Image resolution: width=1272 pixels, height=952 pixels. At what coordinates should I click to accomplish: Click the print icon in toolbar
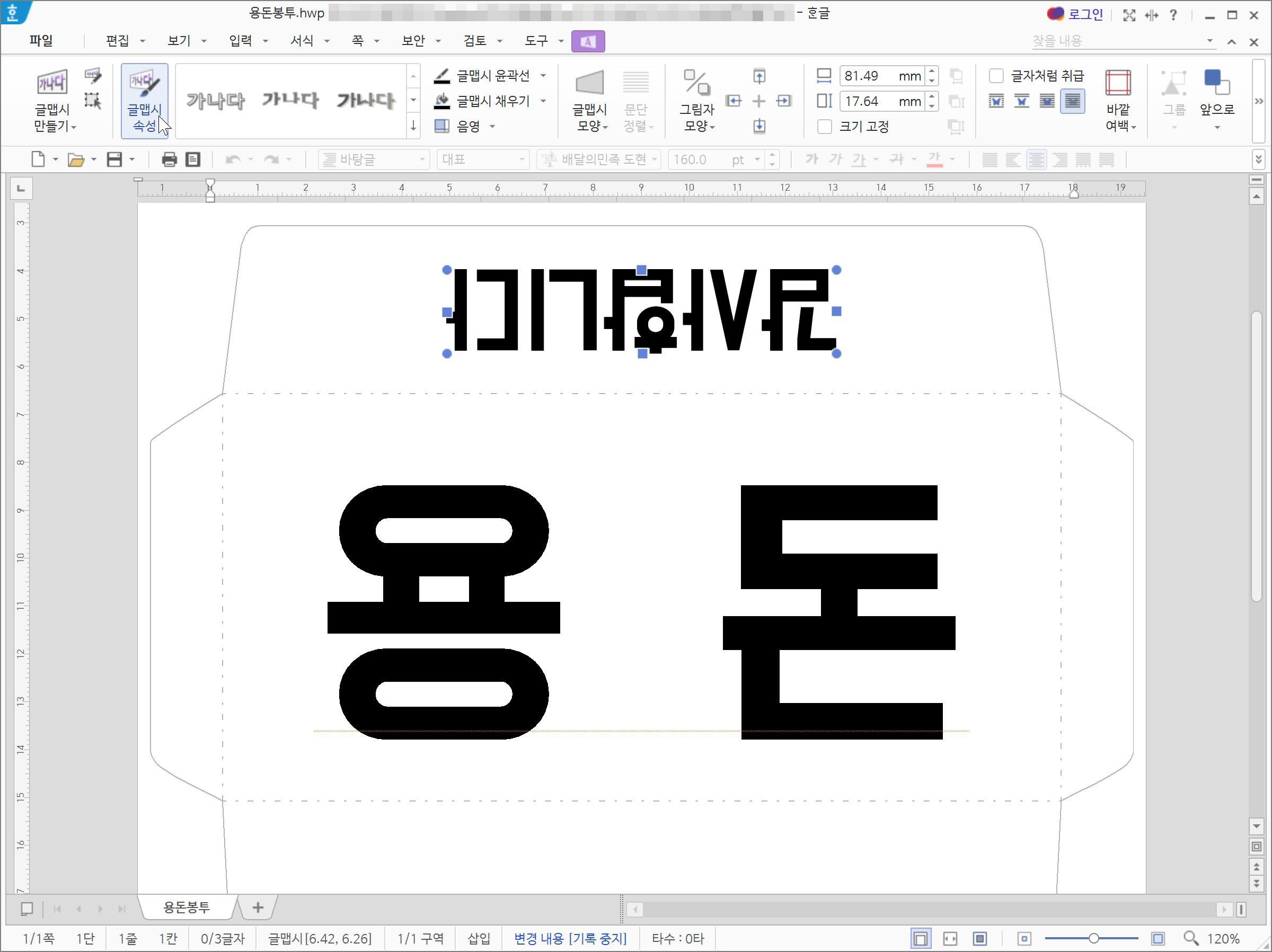click(169, 159)
